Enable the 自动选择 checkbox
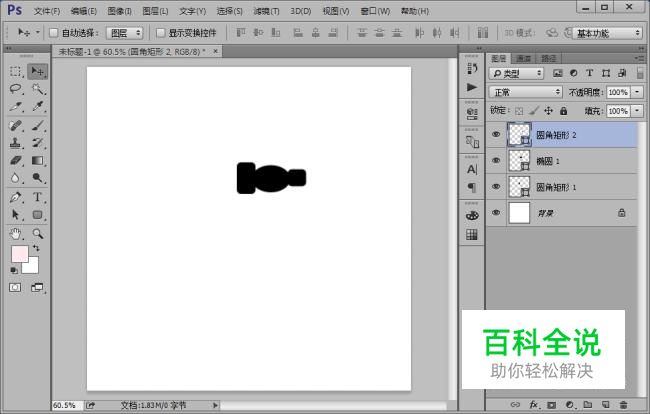Image resolution: width=650 pixels, height=414 pixels. pyautogui.click(x=53, y=32)
